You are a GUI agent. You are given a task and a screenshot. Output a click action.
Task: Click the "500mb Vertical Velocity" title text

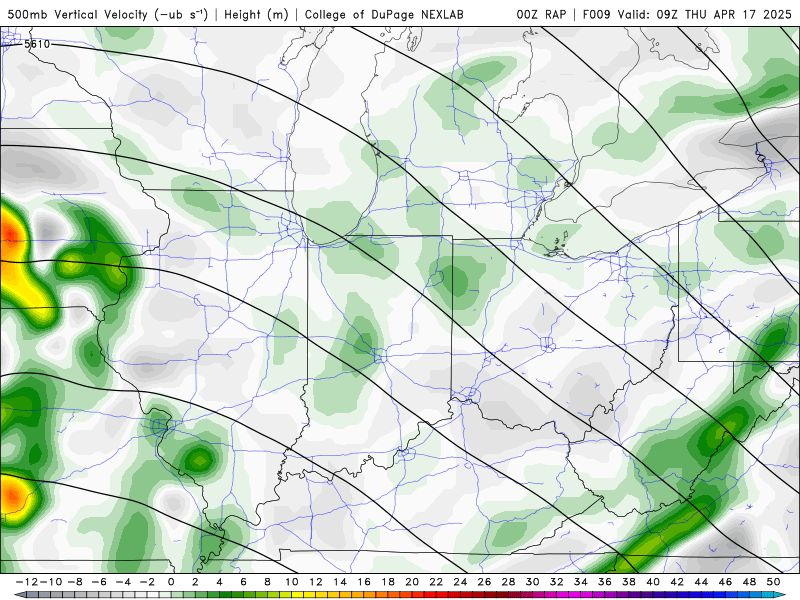(x=78, y=14)
